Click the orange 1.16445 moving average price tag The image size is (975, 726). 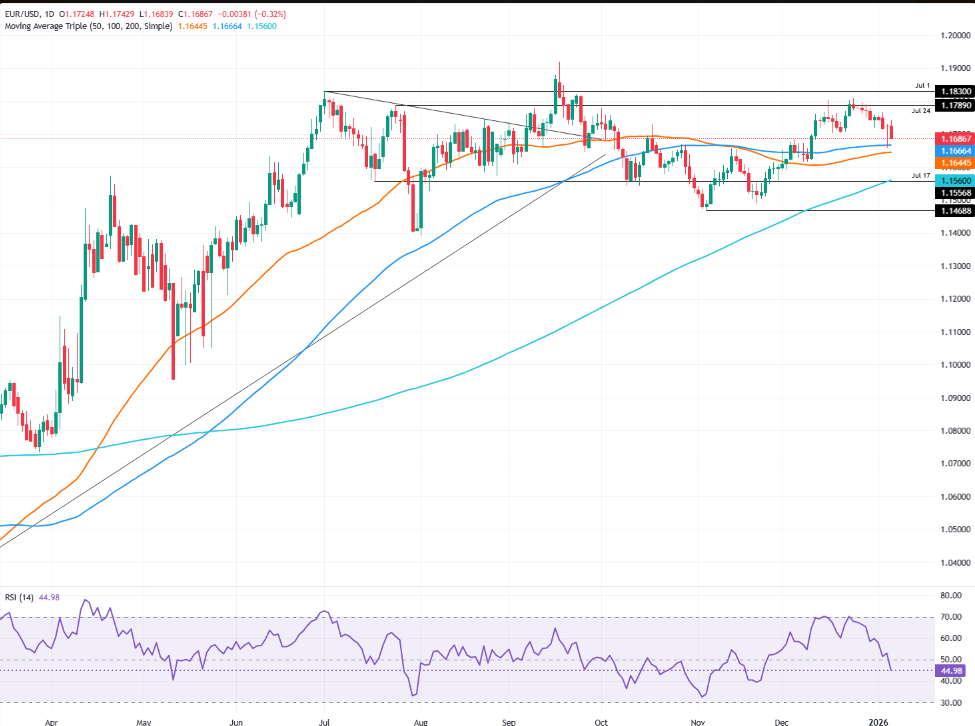pos(953,162)
